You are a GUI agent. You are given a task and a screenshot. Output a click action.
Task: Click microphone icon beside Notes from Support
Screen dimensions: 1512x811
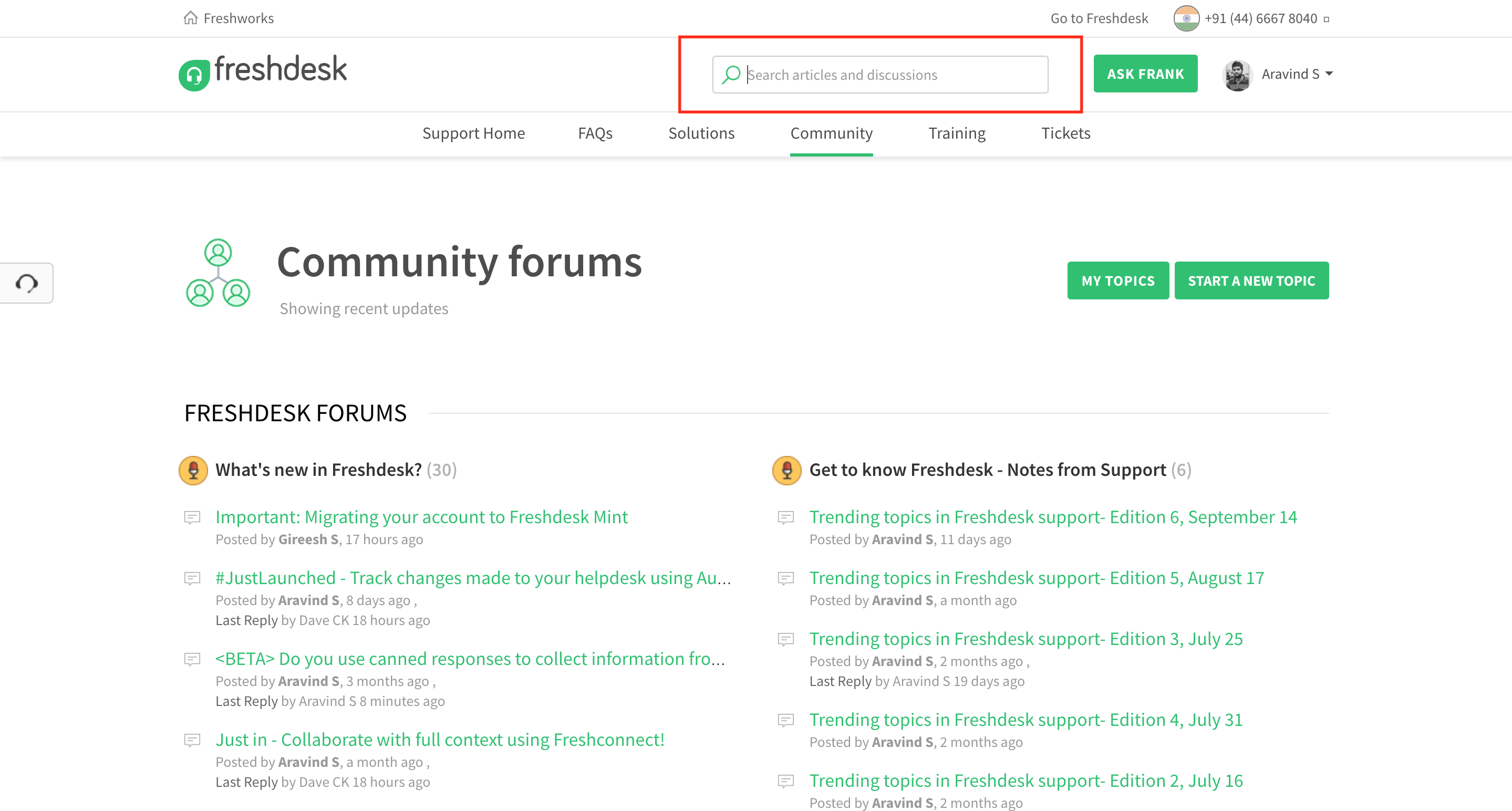[786, 470]
